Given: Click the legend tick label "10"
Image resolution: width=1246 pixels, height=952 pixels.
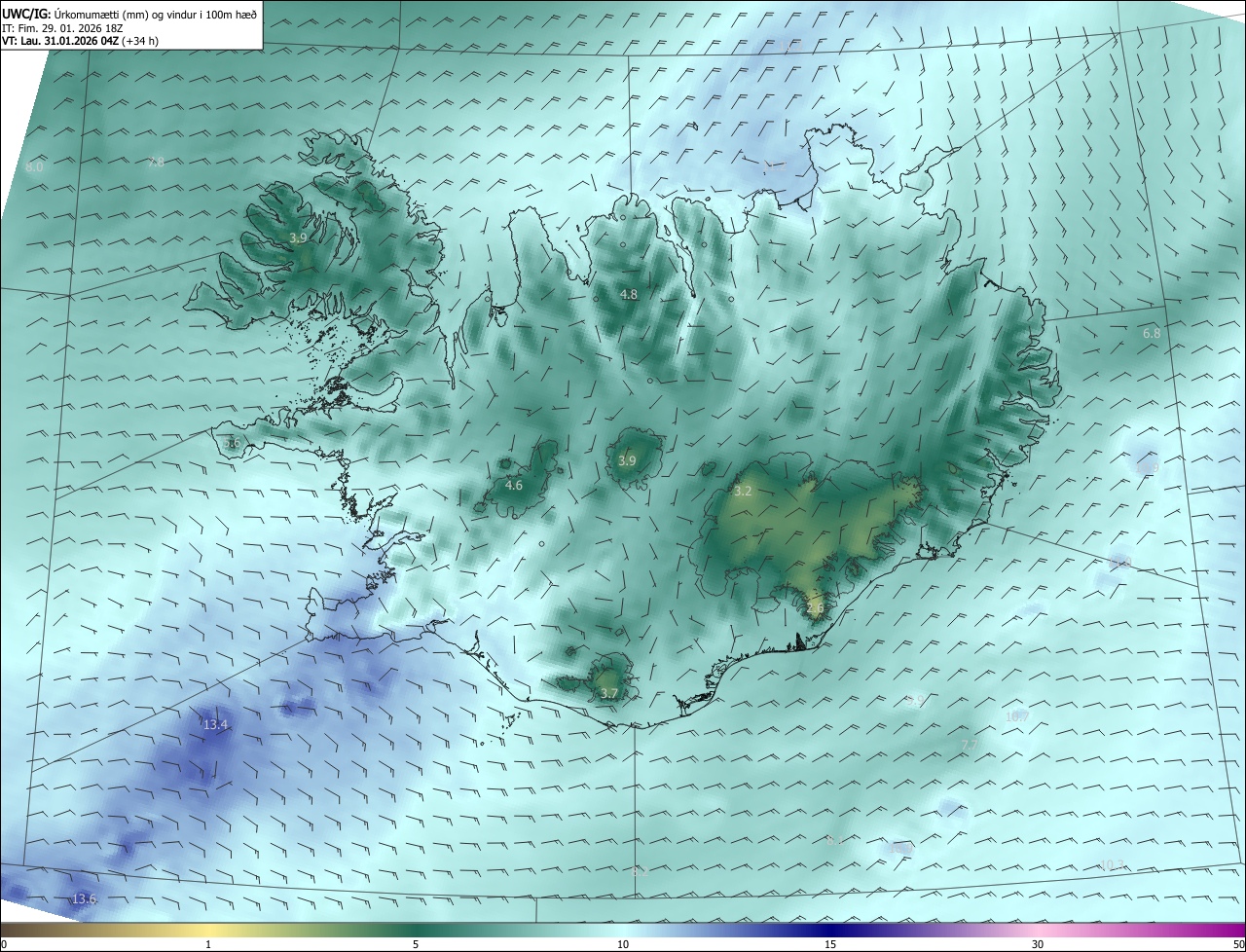Looking at the screenshot, I should (x=623, y=945).
